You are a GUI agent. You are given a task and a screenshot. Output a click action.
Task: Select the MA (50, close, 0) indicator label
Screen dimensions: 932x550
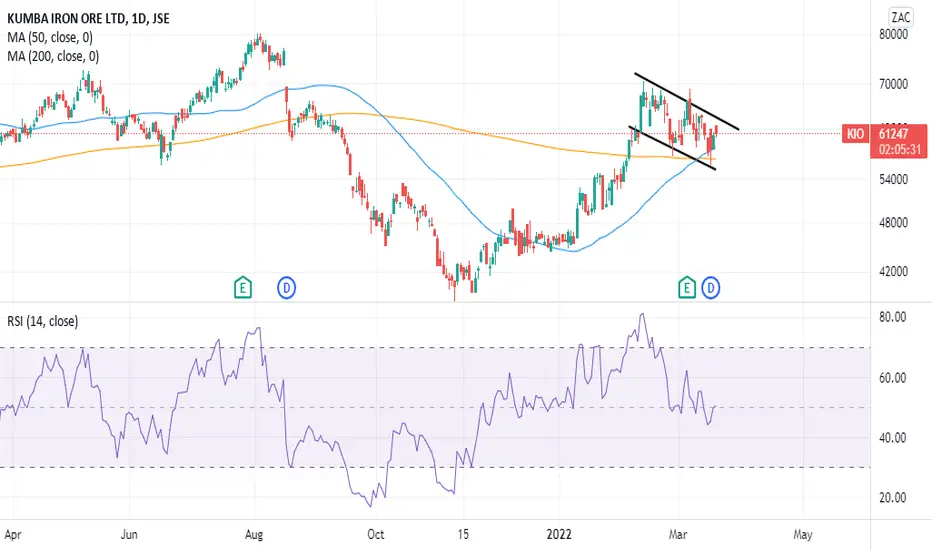click(50, 37)
